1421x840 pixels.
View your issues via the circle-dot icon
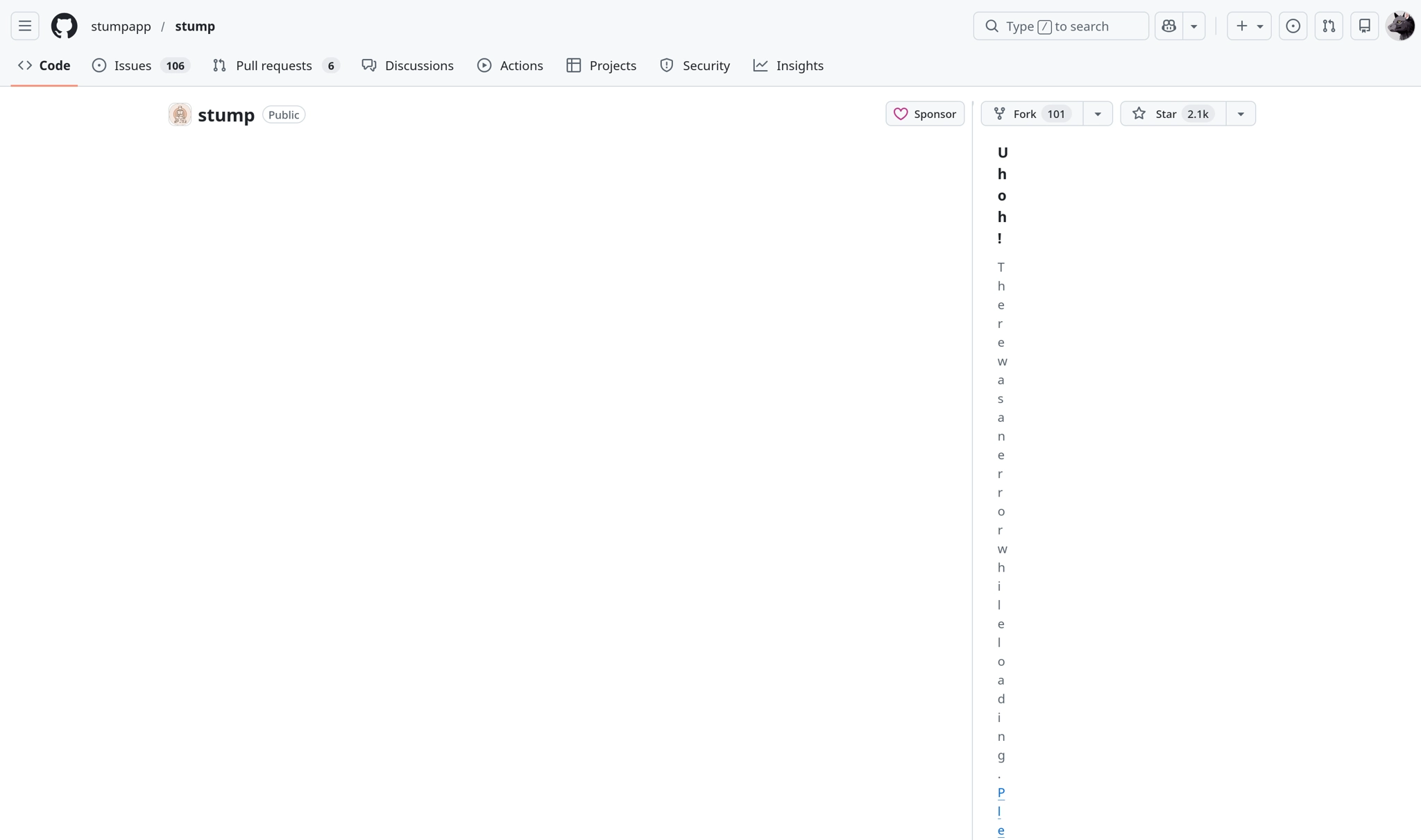(x=1293, y=26)
